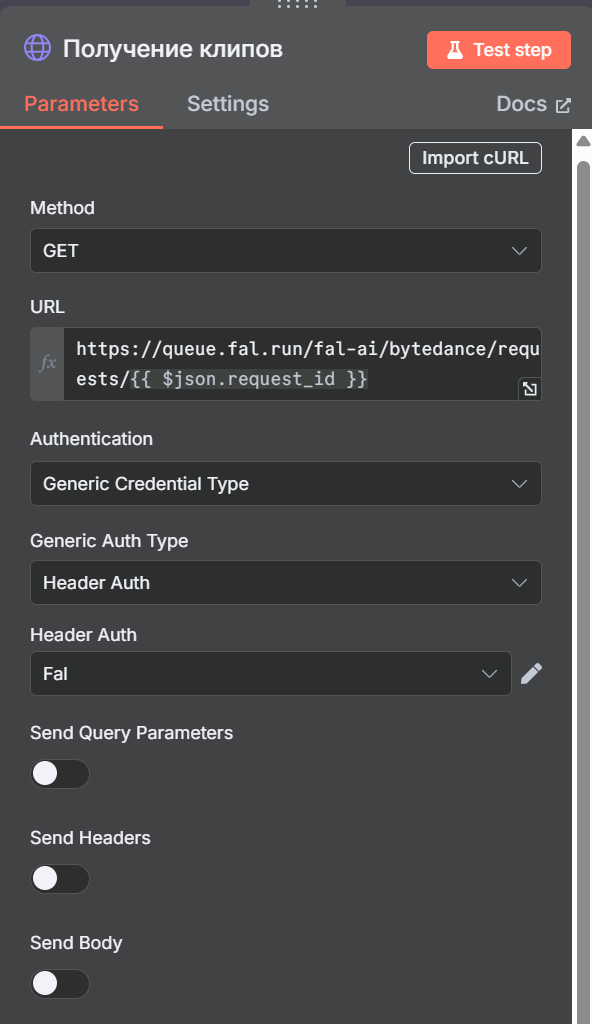The image size is (592, 1024).
Task: Toggle the Send Body switch
Action: 60,984
